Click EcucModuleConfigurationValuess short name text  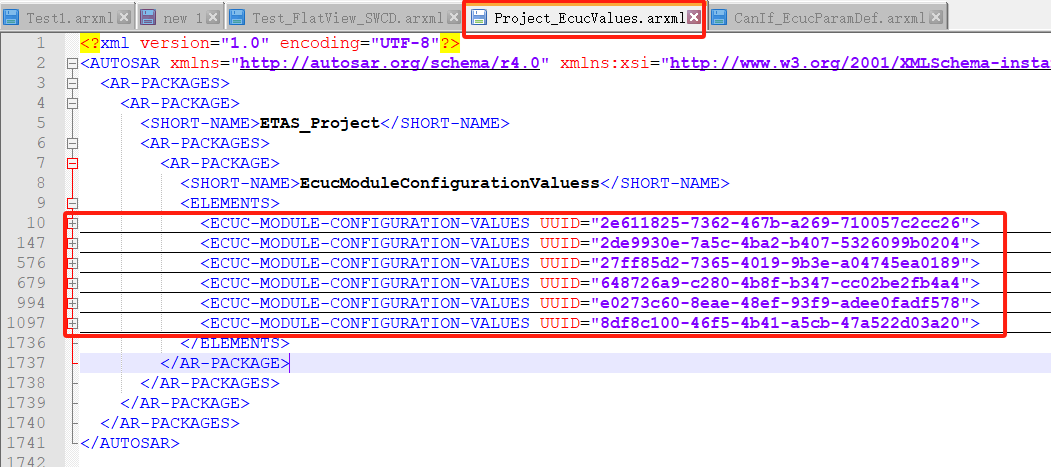click(450, 184)
